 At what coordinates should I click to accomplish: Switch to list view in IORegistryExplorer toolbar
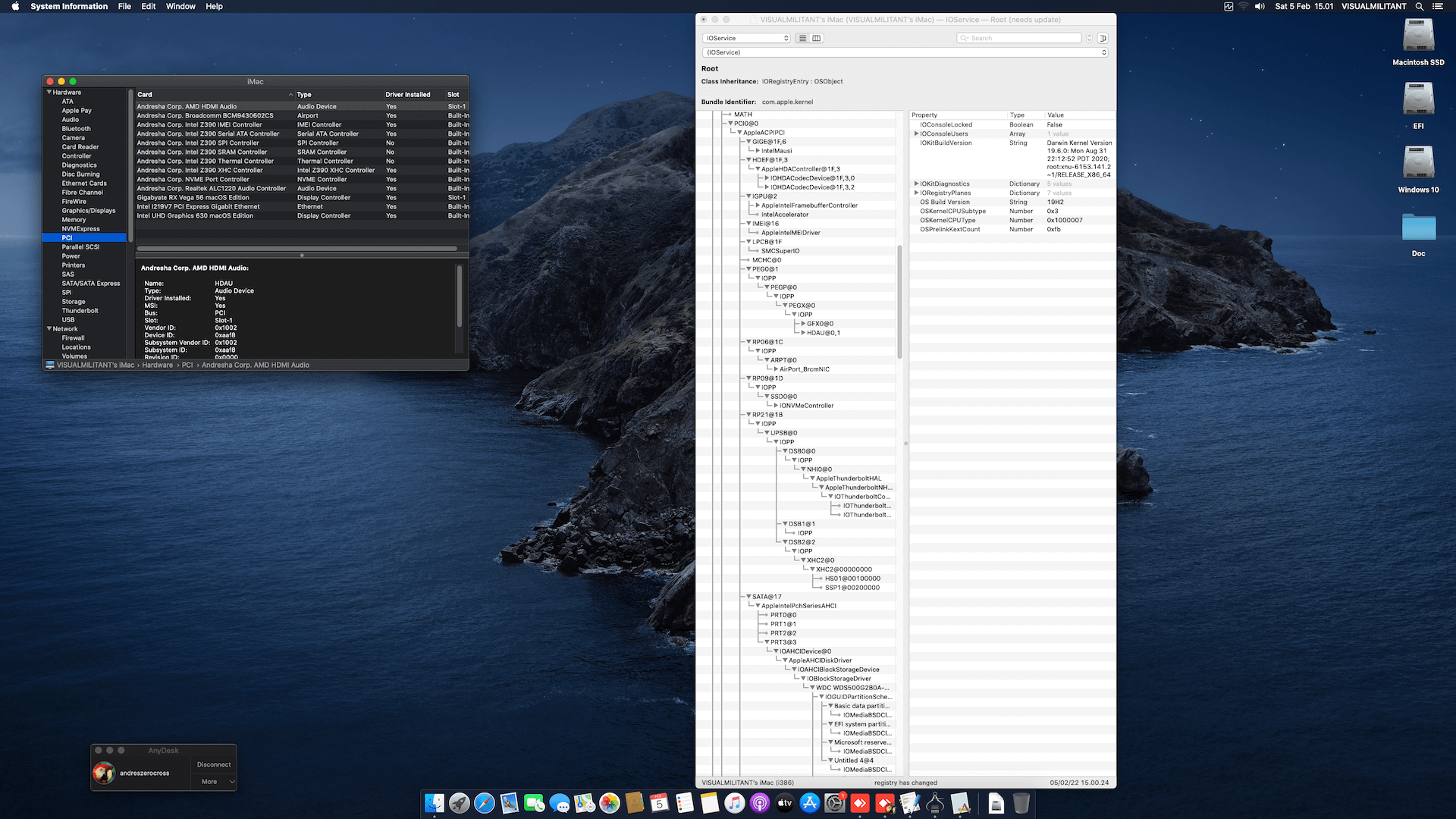[x=802, y=38]
